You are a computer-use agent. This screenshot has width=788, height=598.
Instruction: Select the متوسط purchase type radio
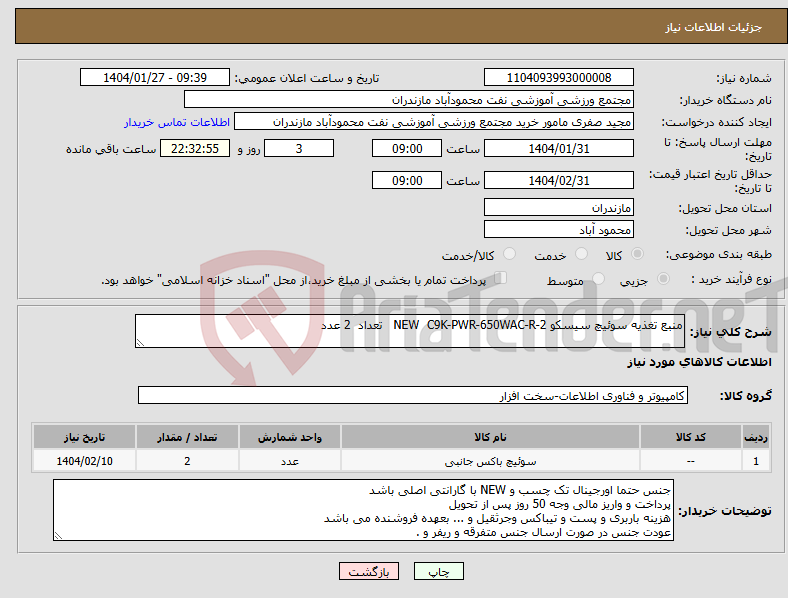598,278
